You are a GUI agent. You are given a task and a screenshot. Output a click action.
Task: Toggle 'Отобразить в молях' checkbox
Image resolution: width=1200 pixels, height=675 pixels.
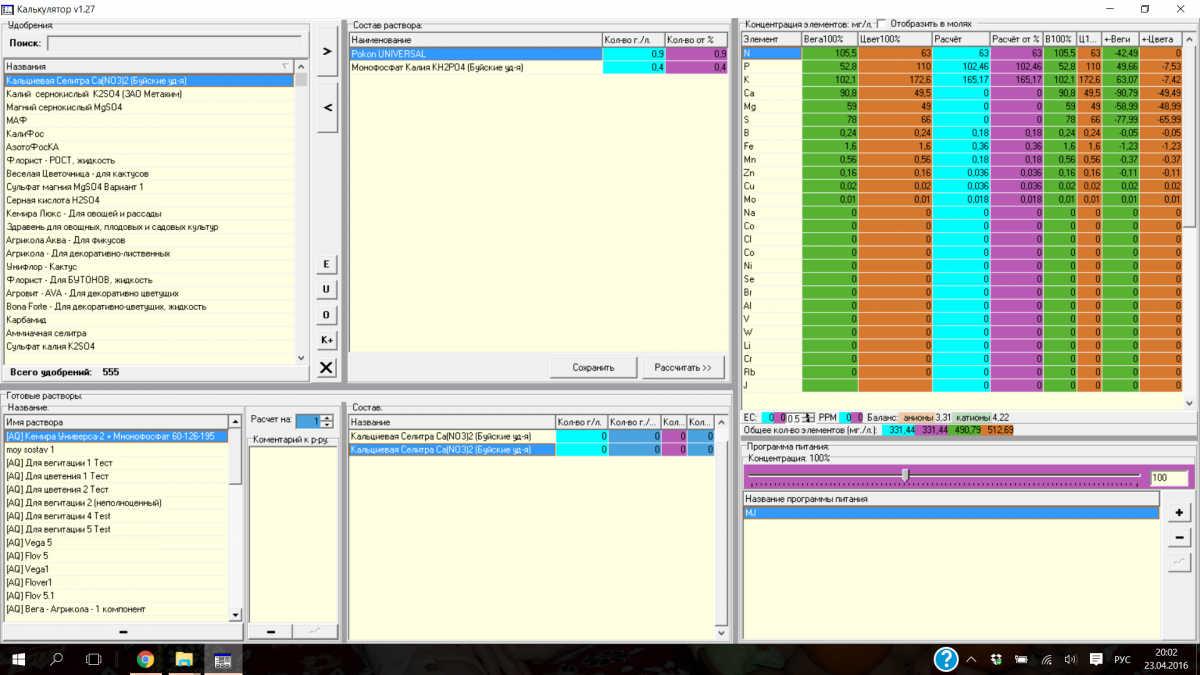(881, 24)
